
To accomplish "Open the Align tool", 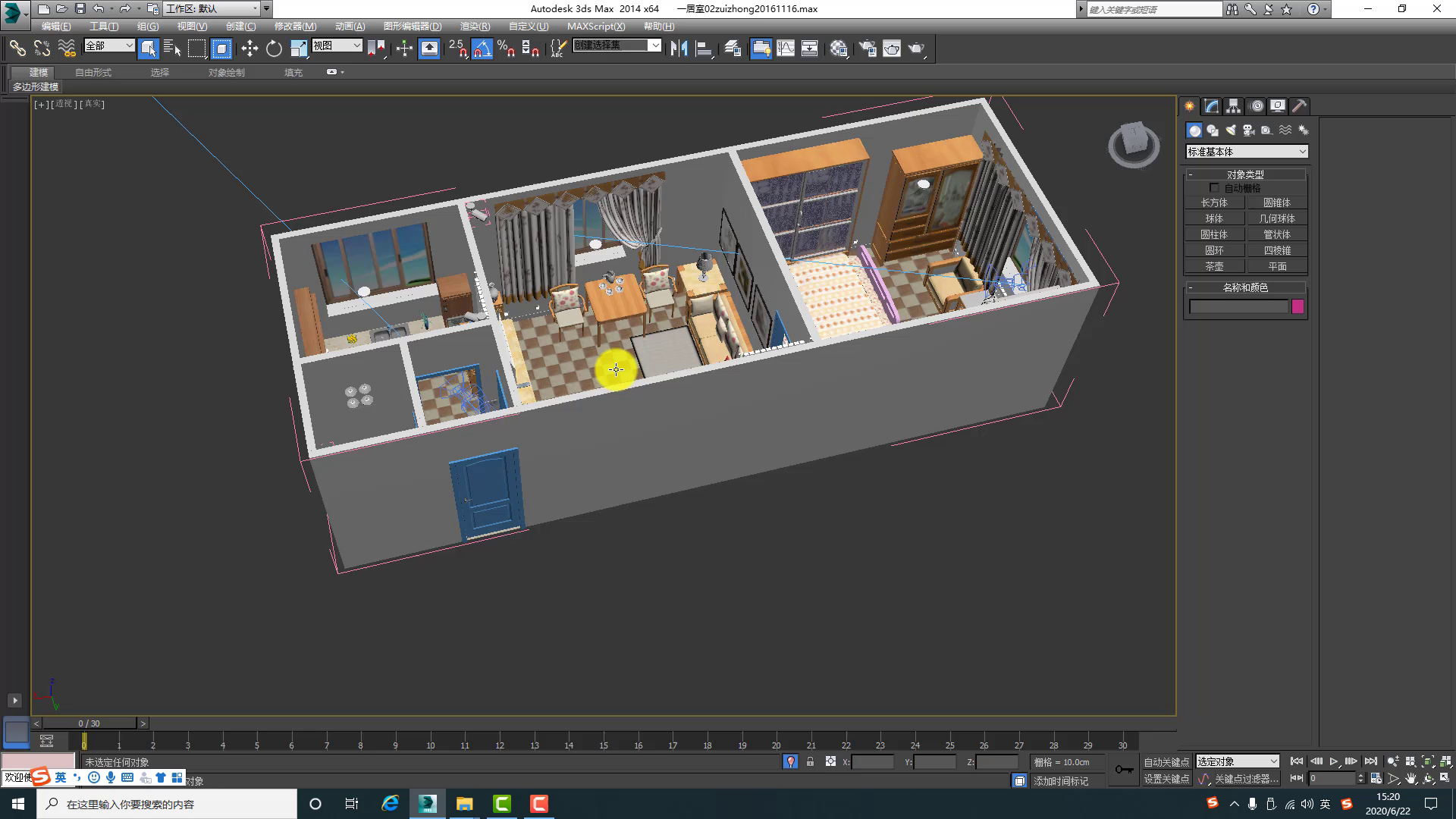I will (704, 49).
